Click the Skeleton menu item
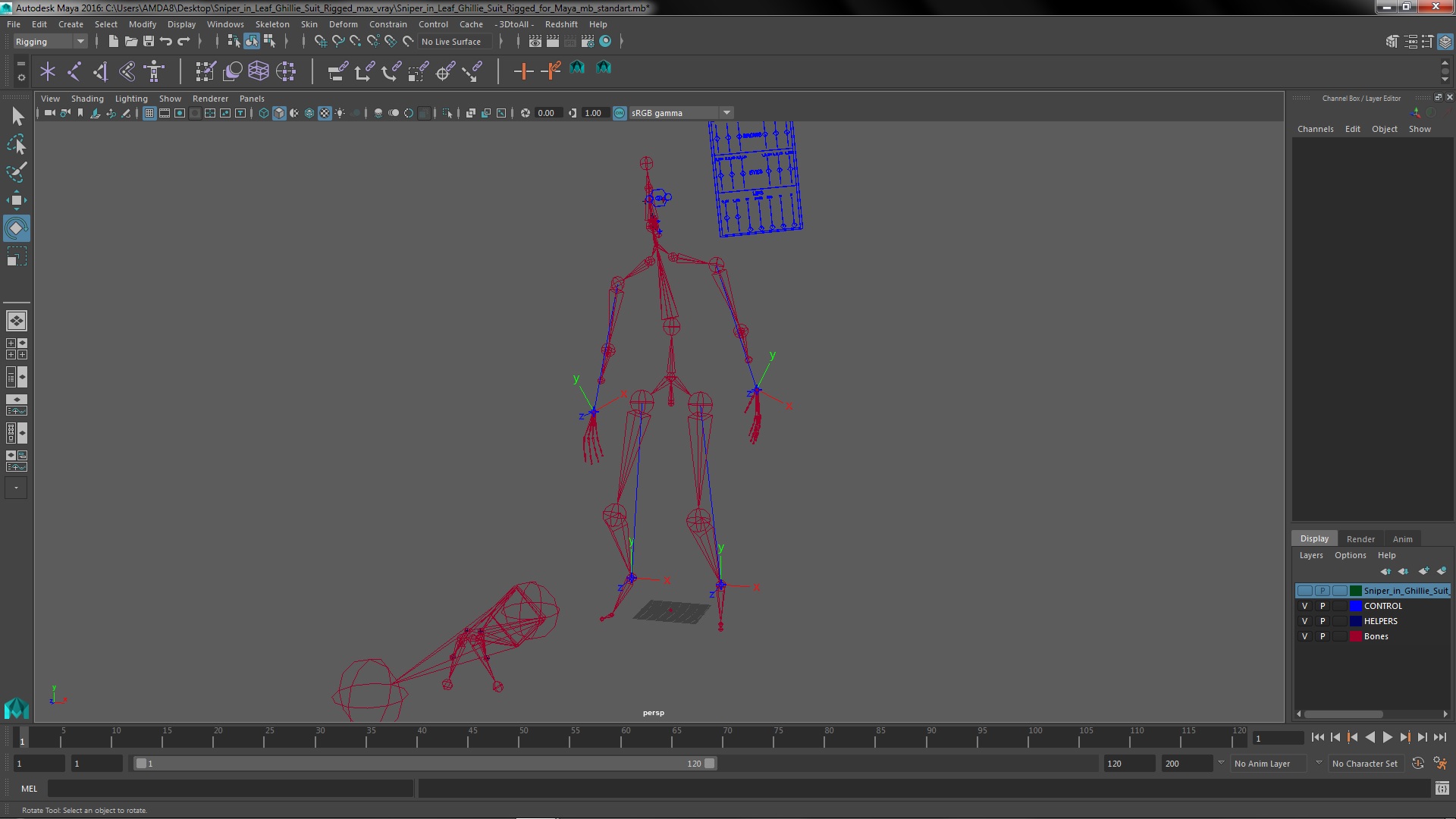The width and height of the screenshot is (1456, 819). 271,23
